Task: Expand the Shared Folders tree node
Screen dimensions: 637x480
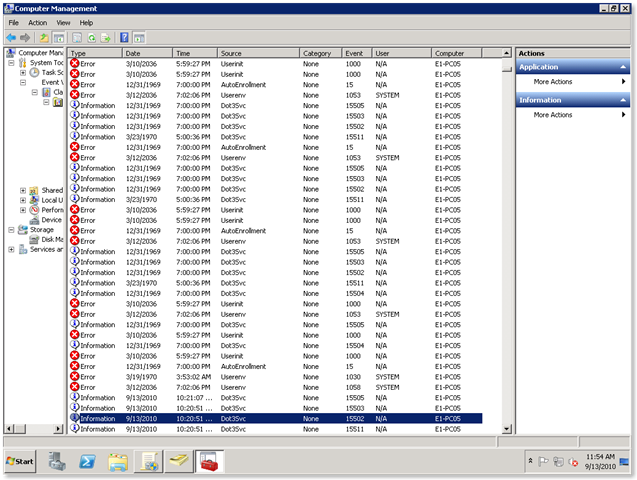Action: 22,190
